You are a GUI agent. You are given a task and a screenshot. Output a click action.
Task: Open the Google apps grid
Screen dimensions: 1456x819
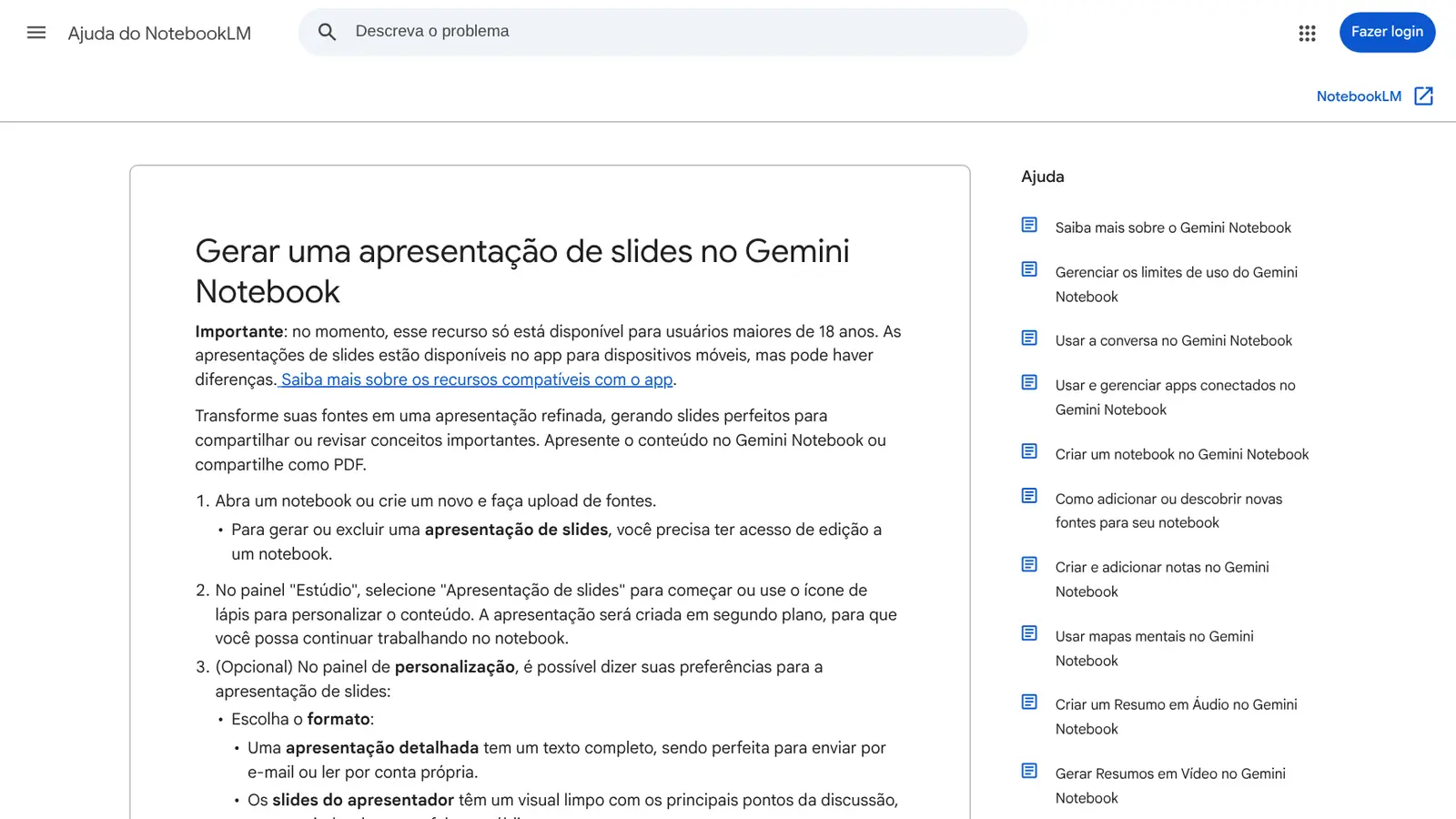tap(1307, 33)
